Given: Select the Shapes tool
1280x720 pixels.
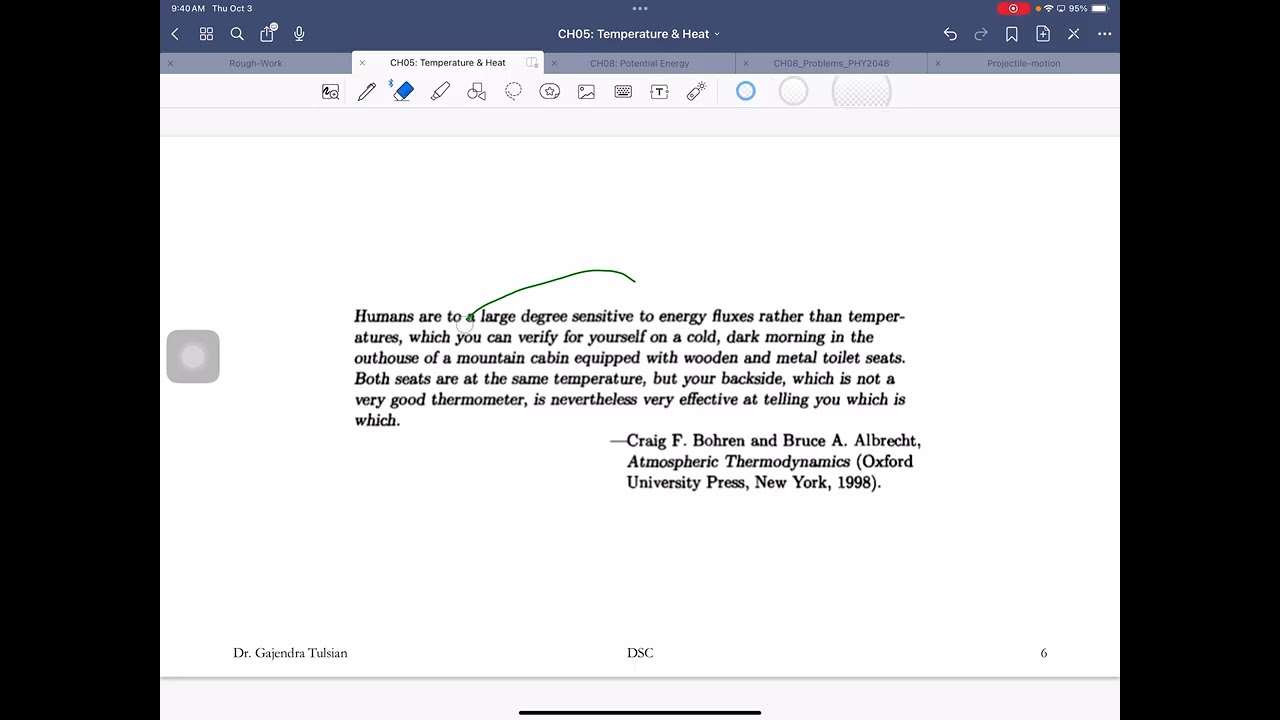Looking at the screenshot, I should coord(477,92).
